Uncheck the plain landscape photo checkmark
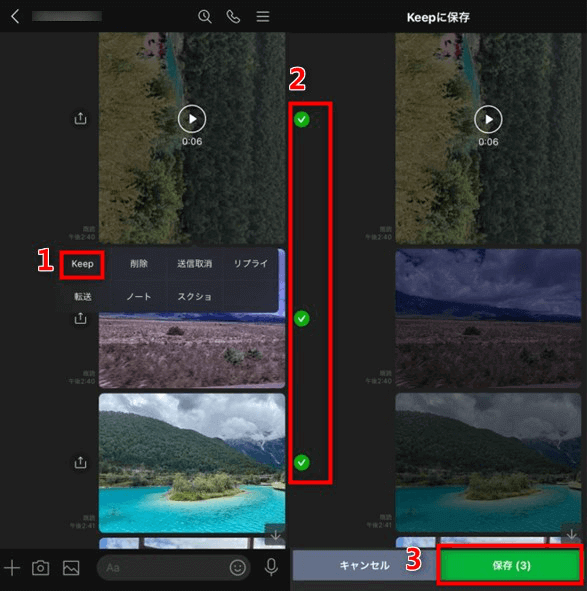This screenshot has height=591, width=587. tap(302, 319)
